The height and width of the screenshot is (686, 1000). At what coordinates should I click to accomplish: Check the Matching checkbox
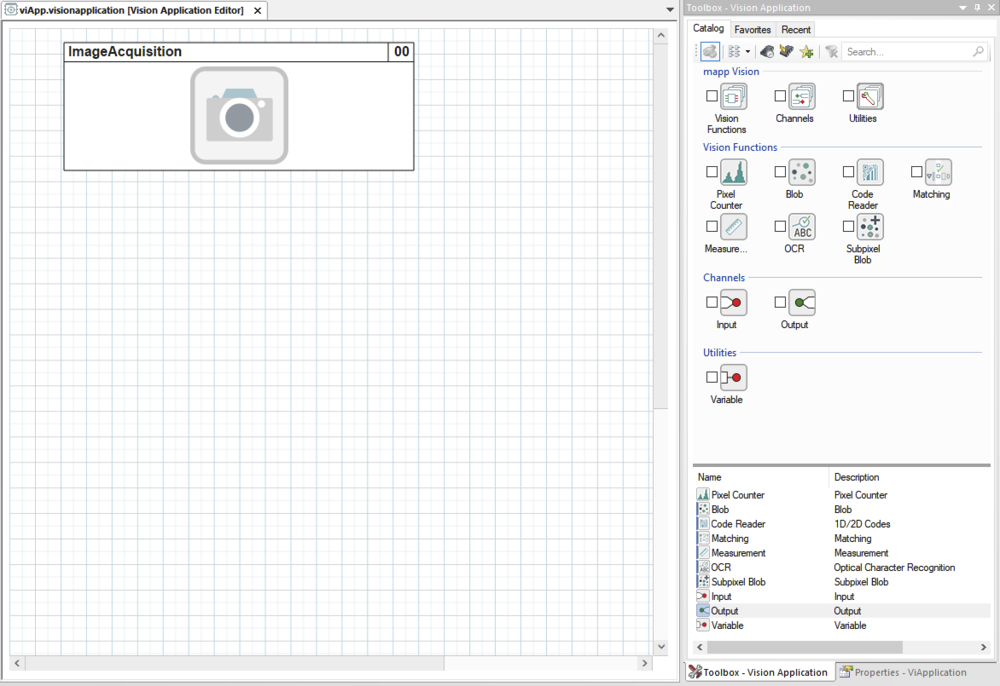click(x=916, y=172)
